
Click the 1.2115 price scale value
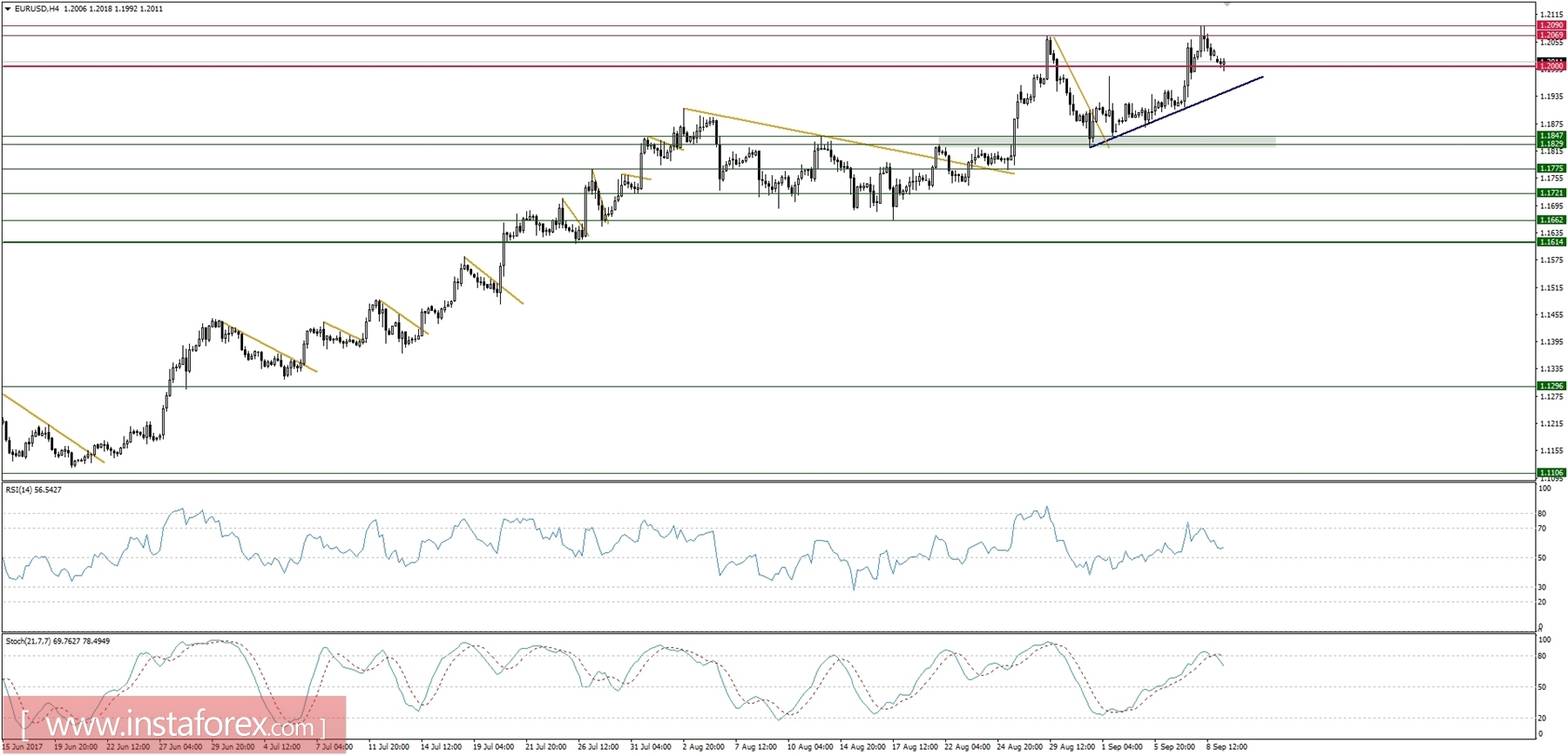coord(1551,15)
